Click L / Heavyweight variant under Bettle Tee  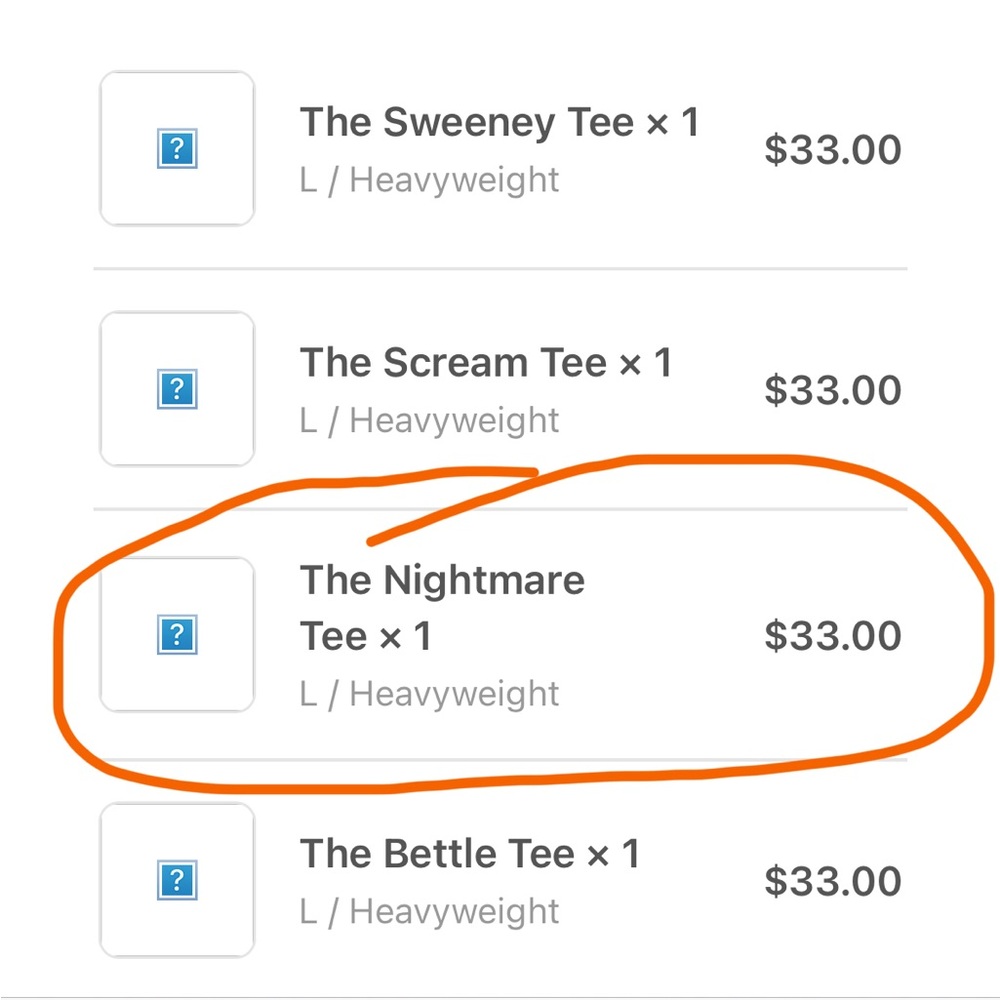(429, 912)
